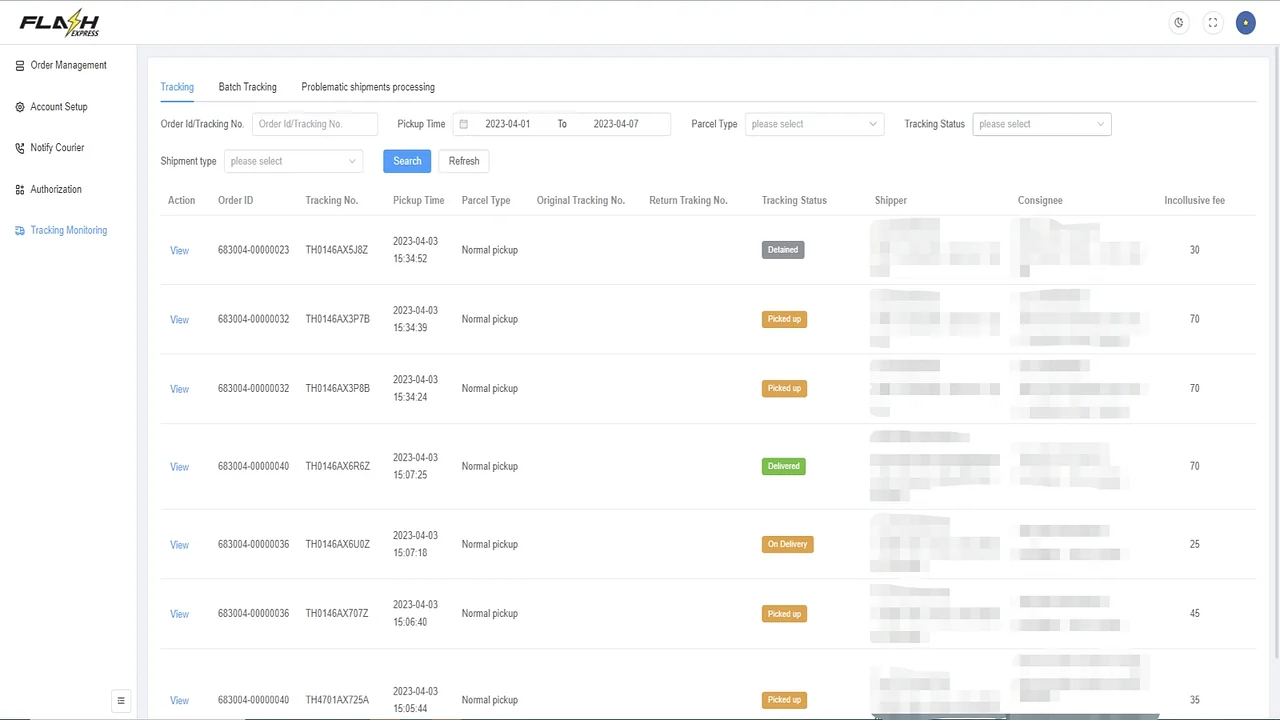Open the Order Management sidebar section
Image resolution: width=1280 pixels, height=720 pixels.
pos(68,65)
